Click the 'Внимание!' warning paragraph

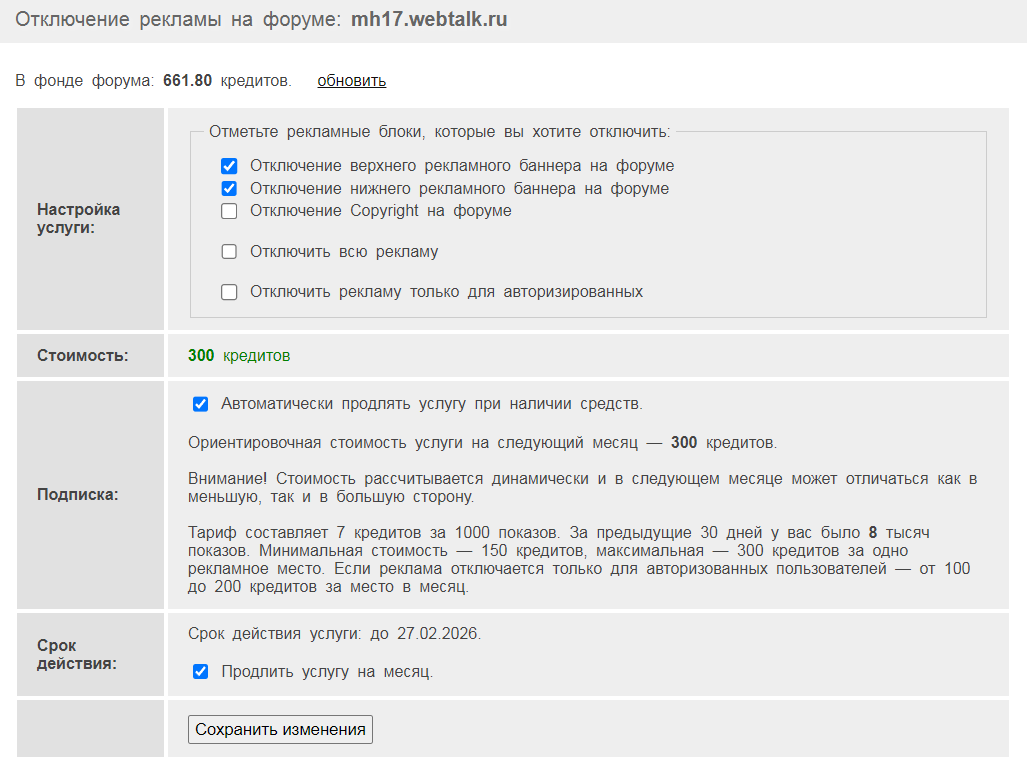coord(582,488)
